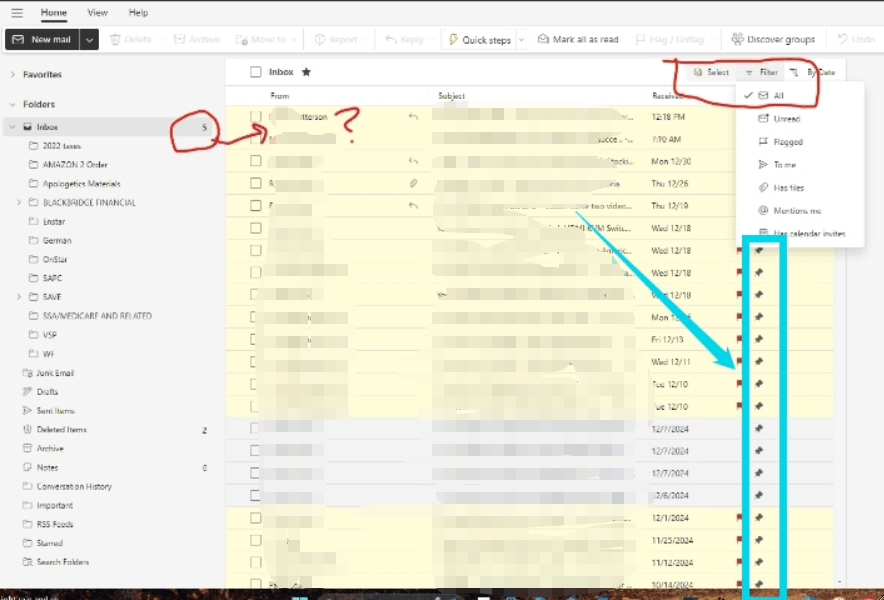The width and height of the screenshot is (884, 600).
Task: Click the Delete trash icon in toolbar
Action: (x=115, y=39)
